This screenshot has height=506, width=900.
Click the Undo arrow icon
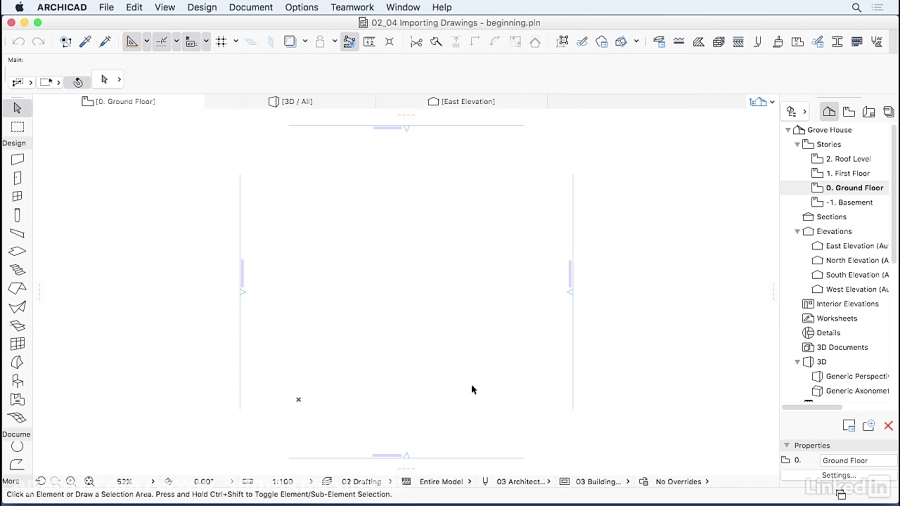point(18,41)
